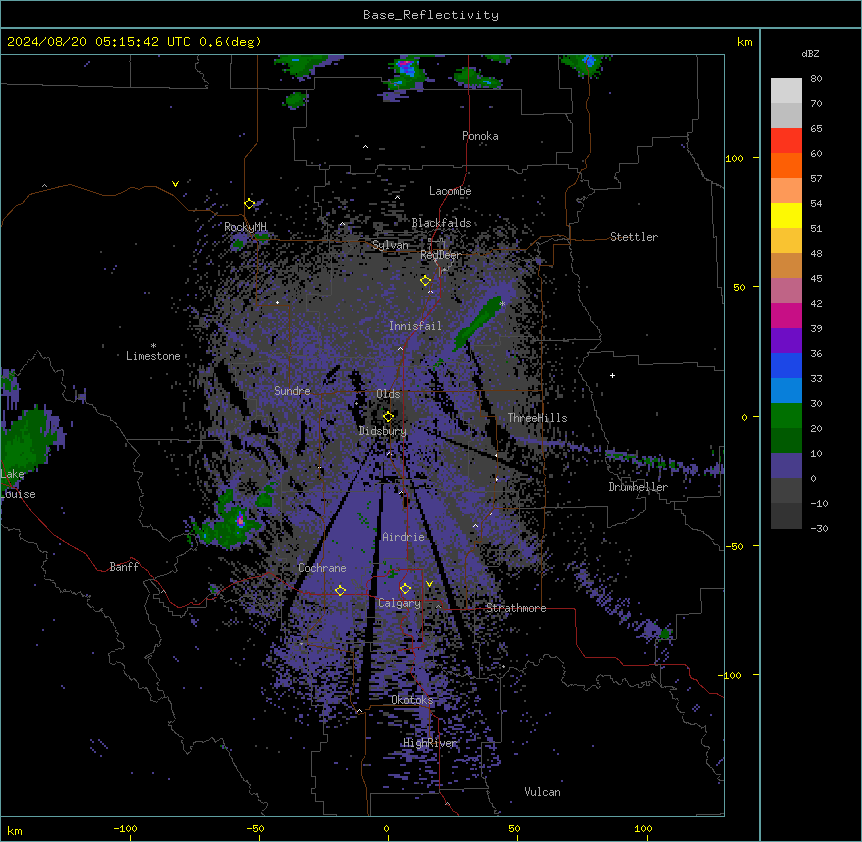This screenshot has height=842, width=862.
Task: Select the Cochrane label
Action: click(x=322, y=568)
